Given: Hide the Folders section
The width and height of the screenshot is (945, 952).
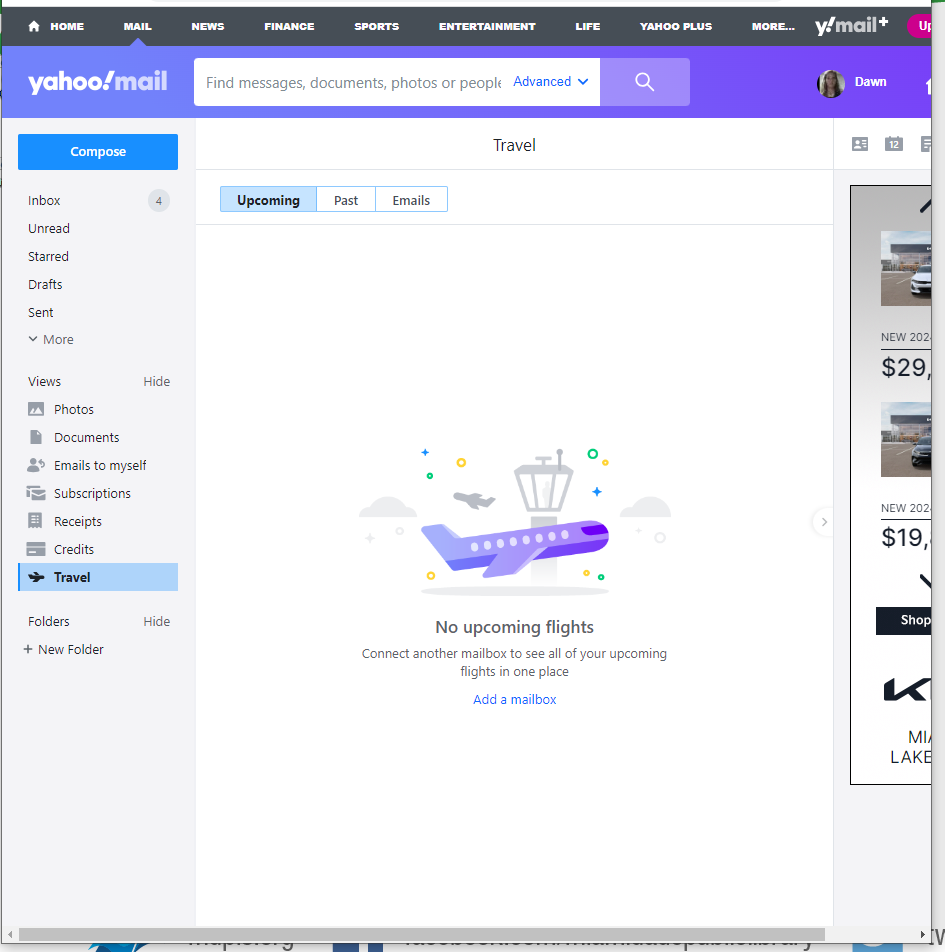Looking at the screenshot, I should 157,621.
